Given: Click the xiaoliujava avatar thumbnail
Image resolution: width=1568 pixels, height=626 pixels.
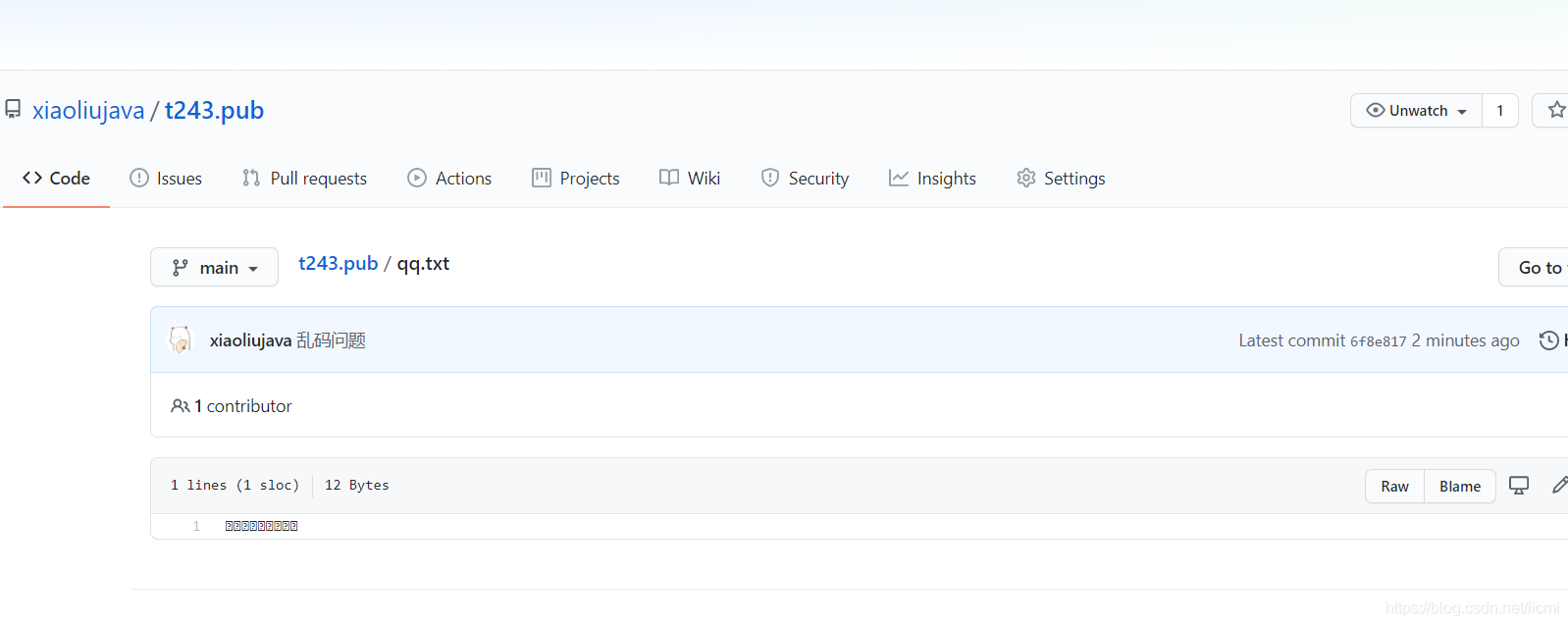Looking at the screenshot, I should coord(181,339).
